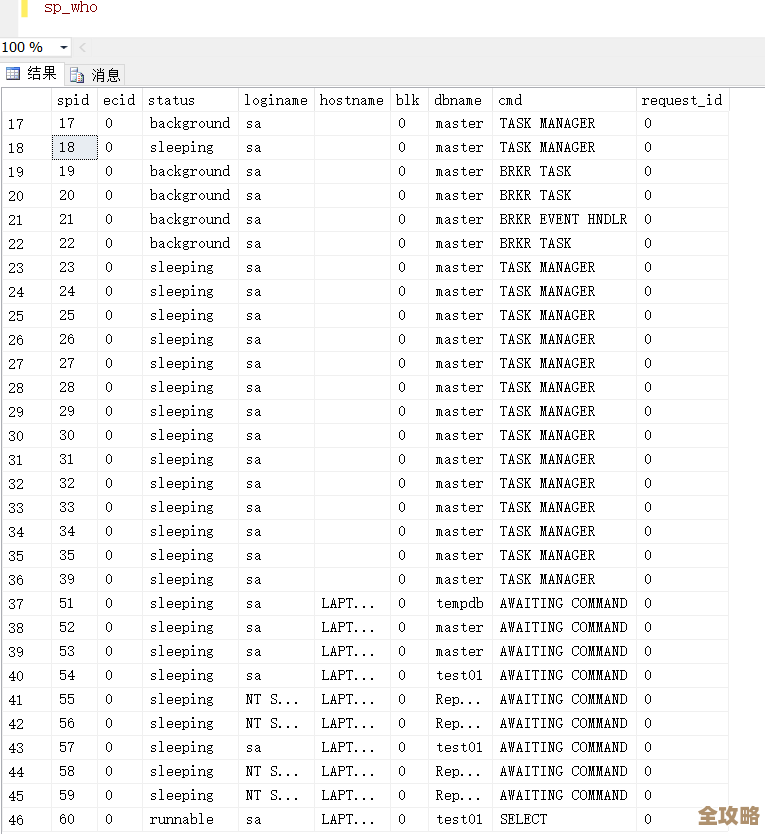Click the BRKR EVENT HNDLR cmd cell
The image size is (765, 834).
(x=563, y=220)
